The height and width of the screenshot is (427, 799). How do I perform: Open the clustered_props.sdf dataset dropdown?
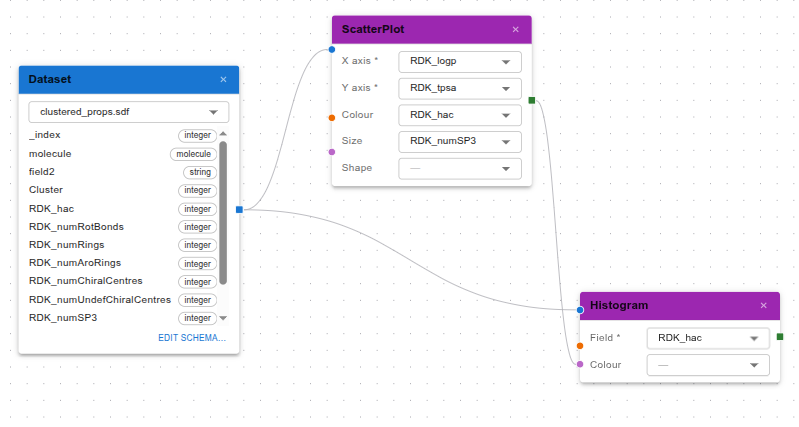pos(128,112)
